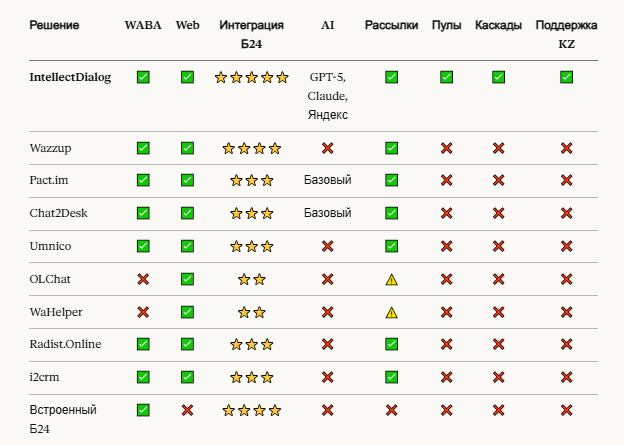The width and height of the screenshot is (624, 445).
Task: Click green checkmark under Рассылки for i2crm
Action: 391,377
